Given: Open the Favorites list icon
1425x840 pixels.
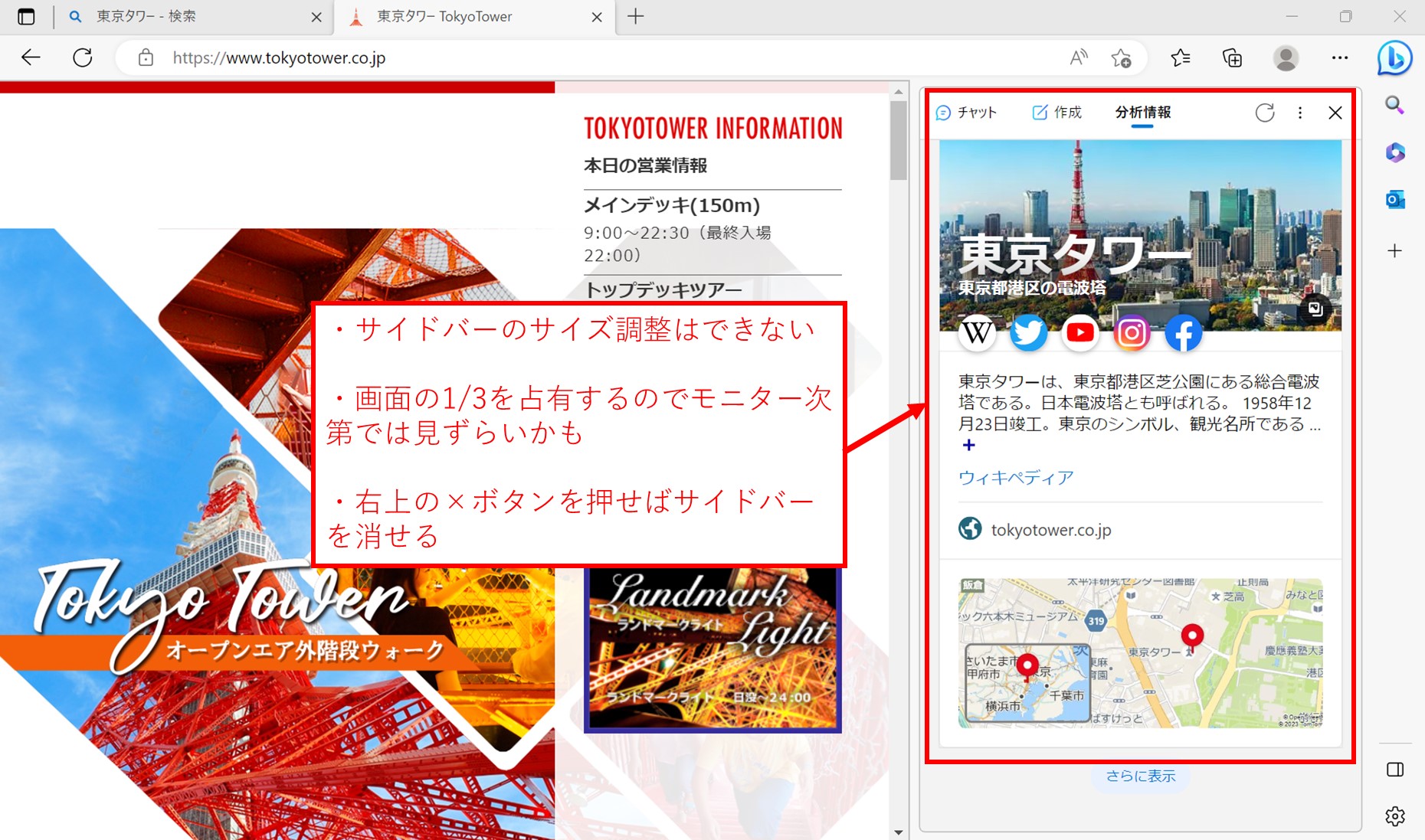Looking at the screenshot, I should pyautogui.click(x=1181, y=57).
